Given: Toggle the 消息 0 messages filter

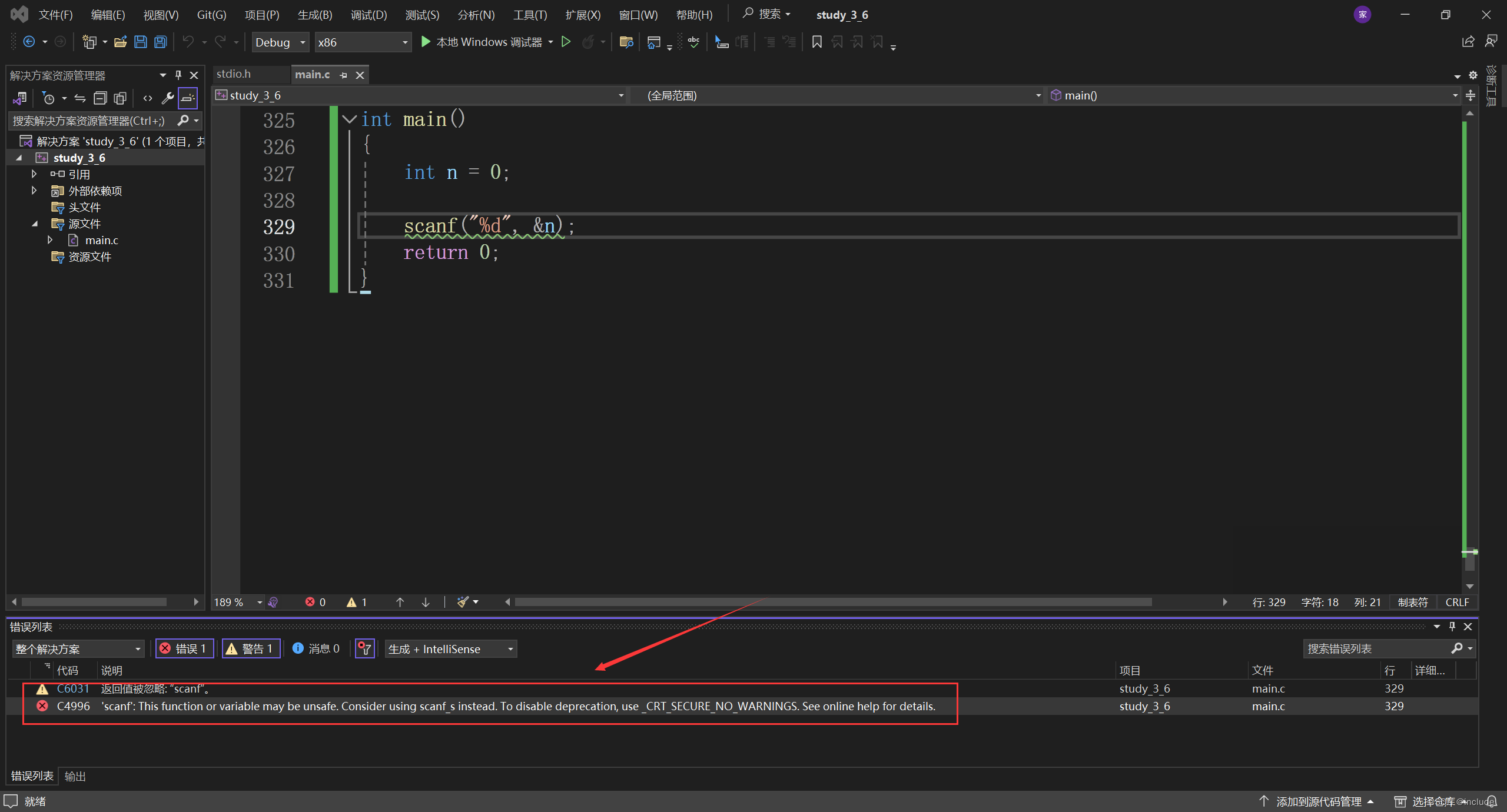Looking at the screenshot, I should (316, 648).
